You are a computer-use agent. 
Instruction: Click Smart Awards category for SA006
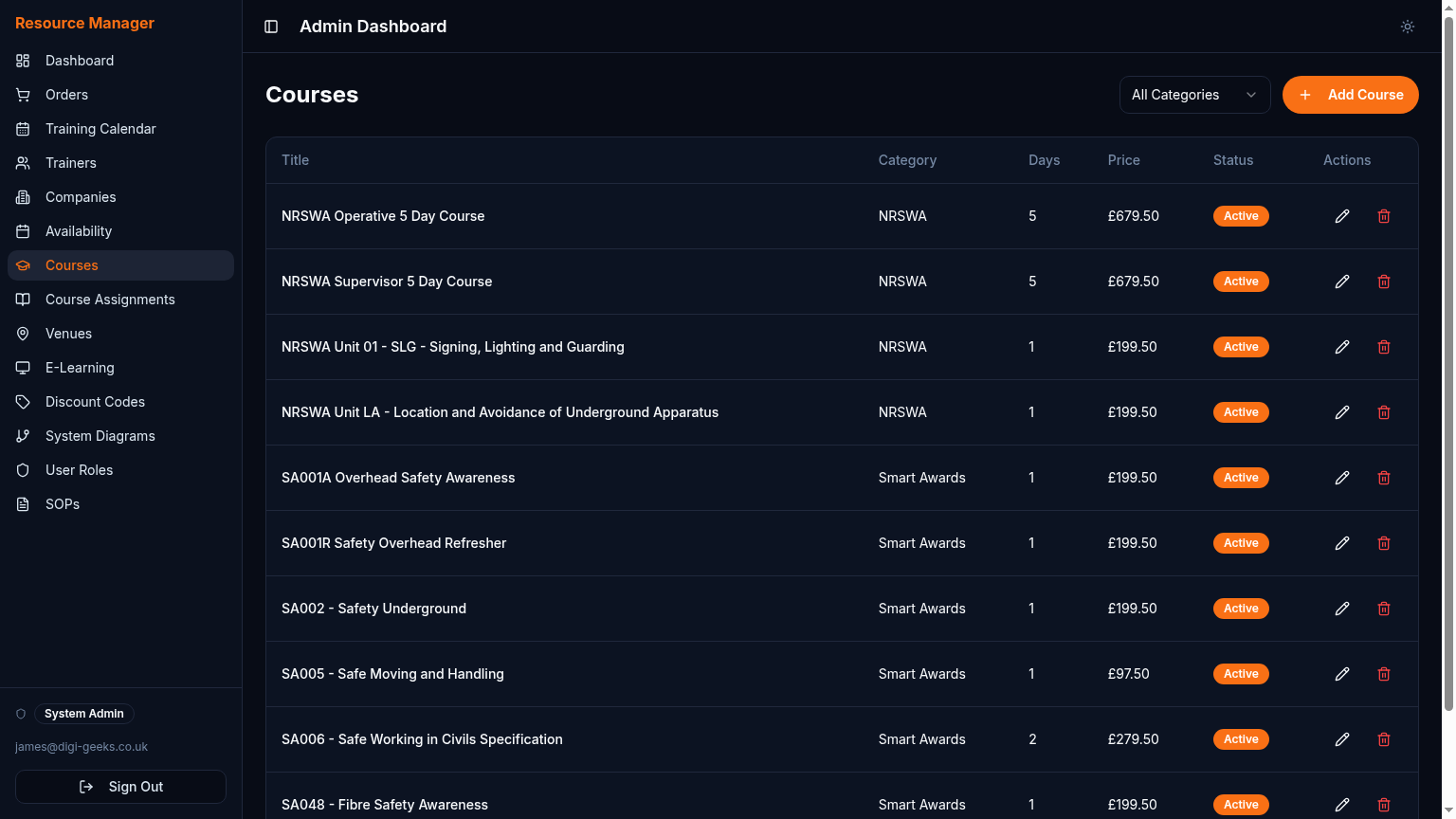click(x=921, y=739)
